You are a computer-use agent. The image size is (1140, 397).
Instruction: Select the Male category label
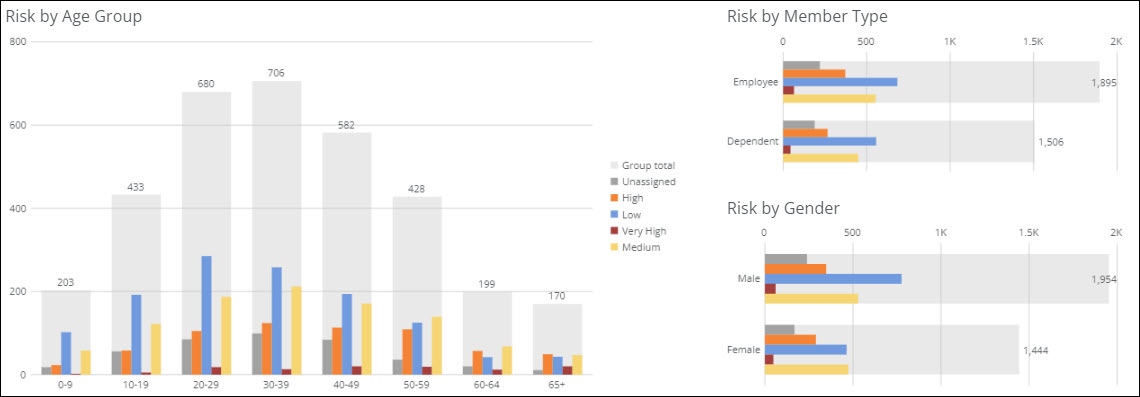749,278
